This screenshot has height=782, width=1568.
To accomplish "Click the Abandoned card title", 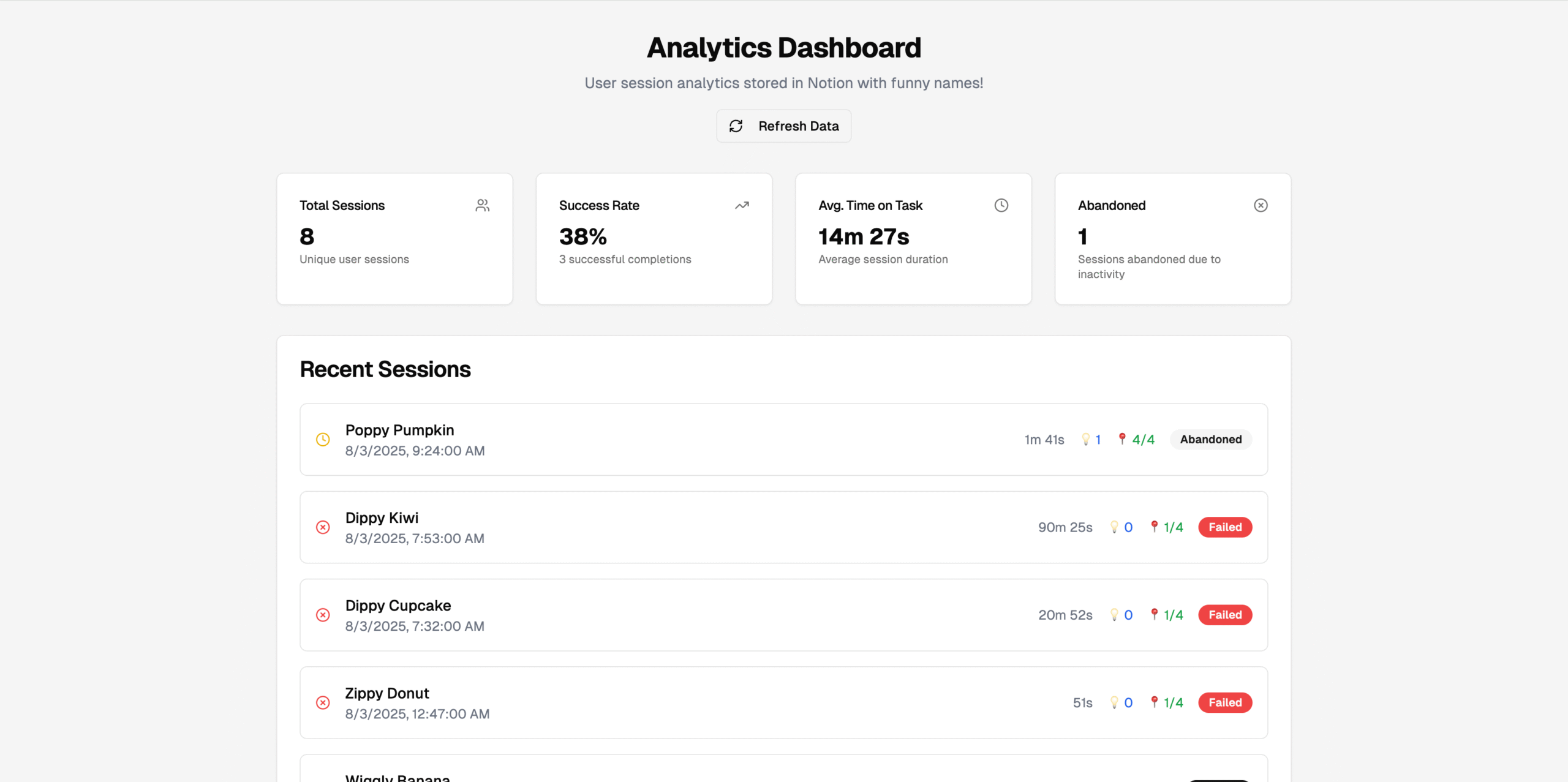I will 1112,206.
